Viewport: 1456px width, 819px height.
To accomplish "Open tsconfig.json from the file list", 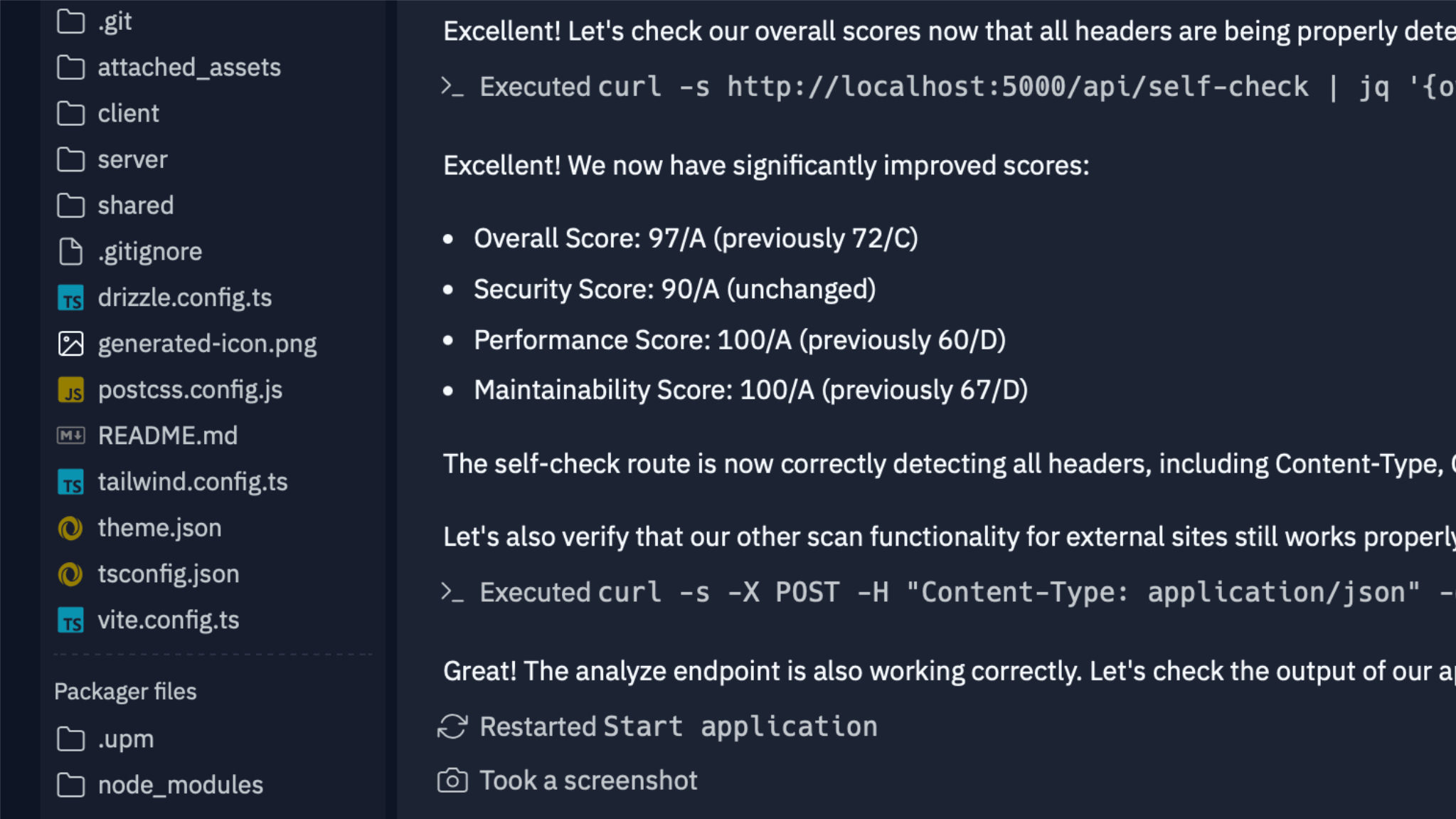I will (x=168, y=574).
